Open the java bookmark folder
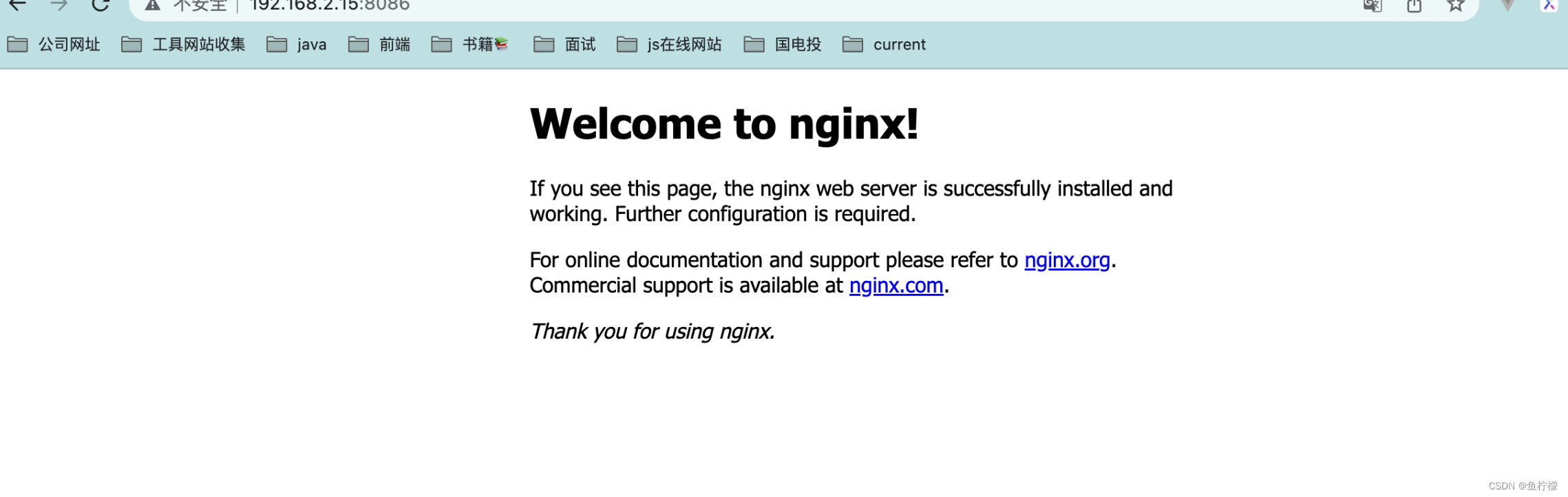1568x497 pixels. pos(297,45)
